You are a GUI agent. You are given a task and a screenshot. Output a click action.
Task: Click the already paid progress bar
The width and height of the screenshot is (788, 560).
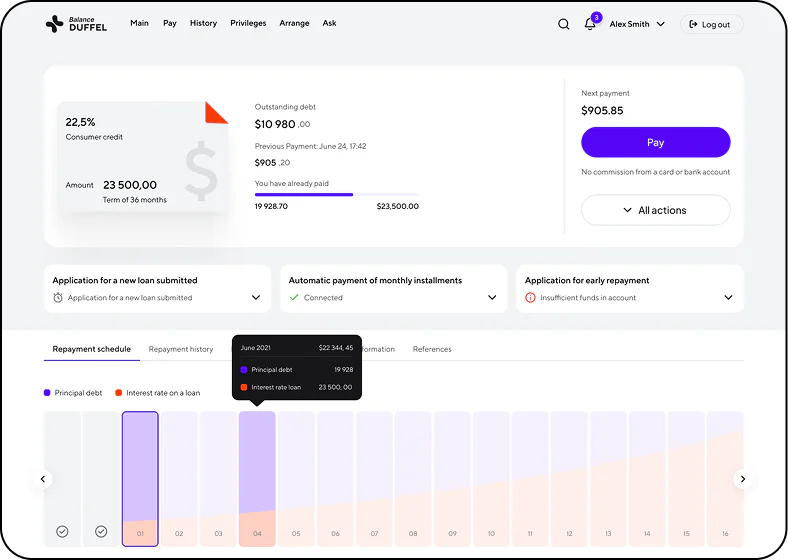pos(337,195)
